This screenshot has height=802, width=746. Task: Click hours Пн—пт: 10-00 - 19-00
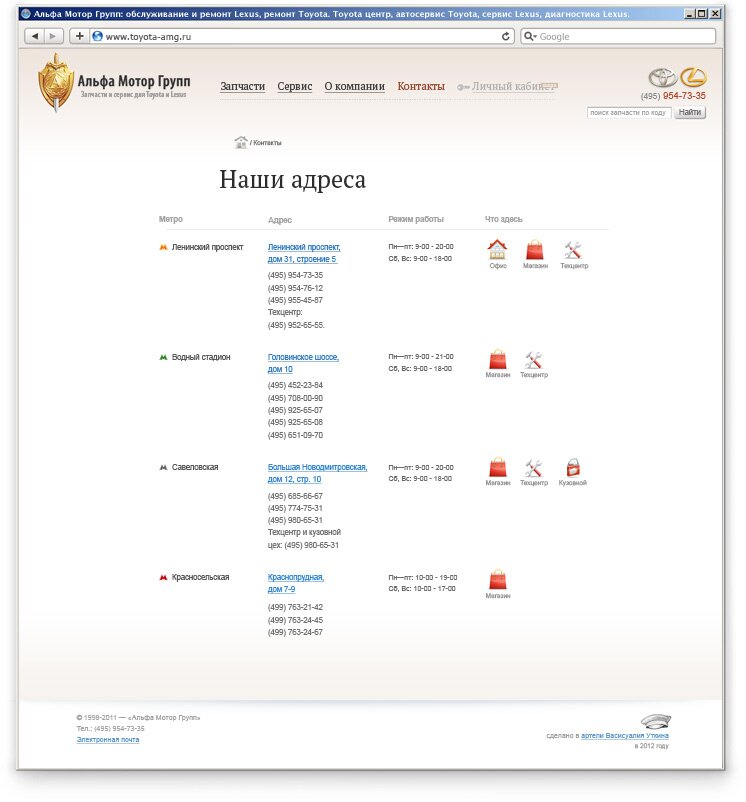423,577
